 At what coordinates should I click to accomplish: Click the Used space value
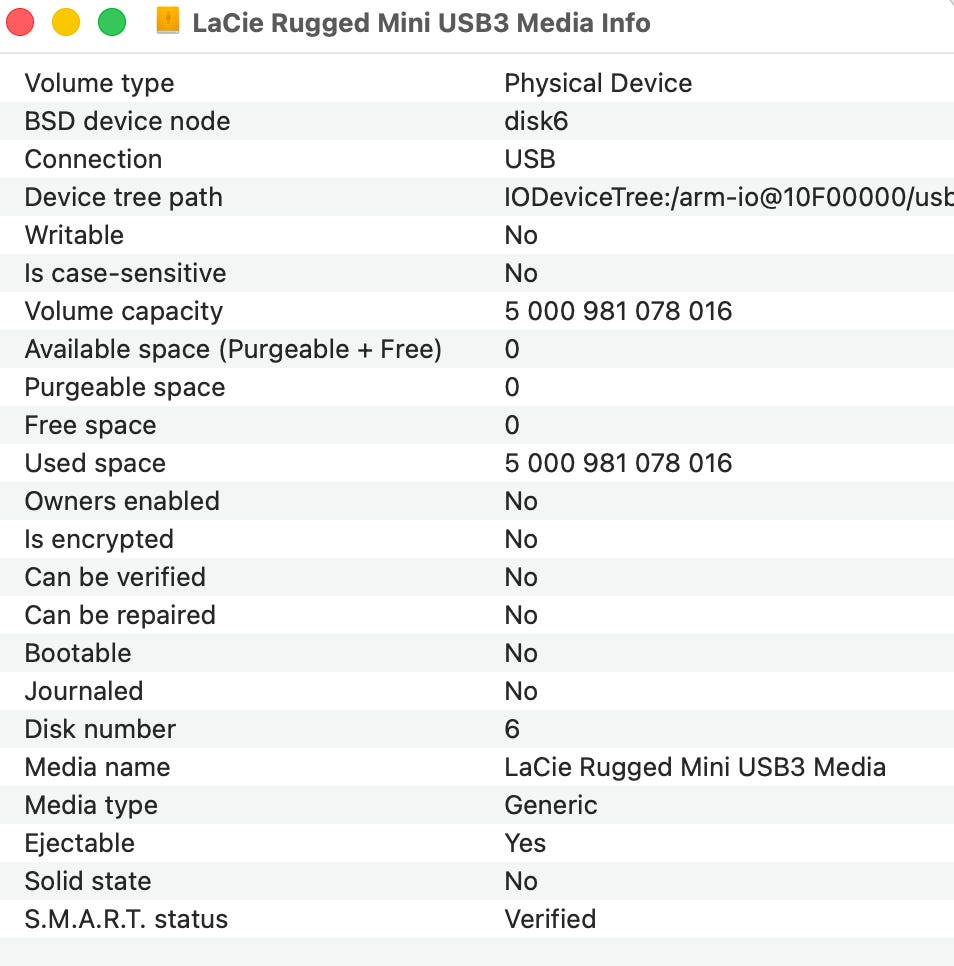click(618, 463)
